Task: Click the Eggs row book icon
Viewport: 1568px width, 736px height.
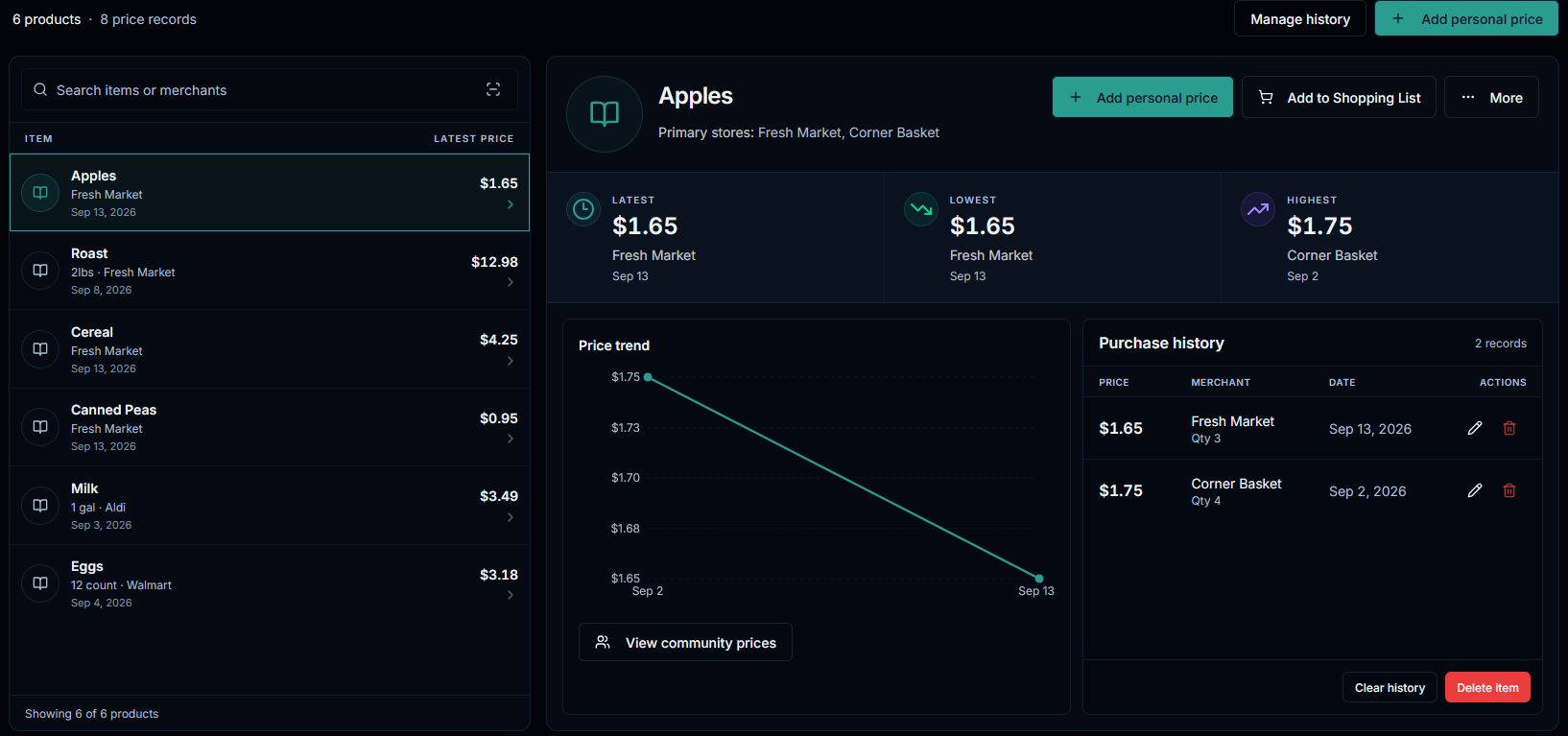Action: point(40,583)
